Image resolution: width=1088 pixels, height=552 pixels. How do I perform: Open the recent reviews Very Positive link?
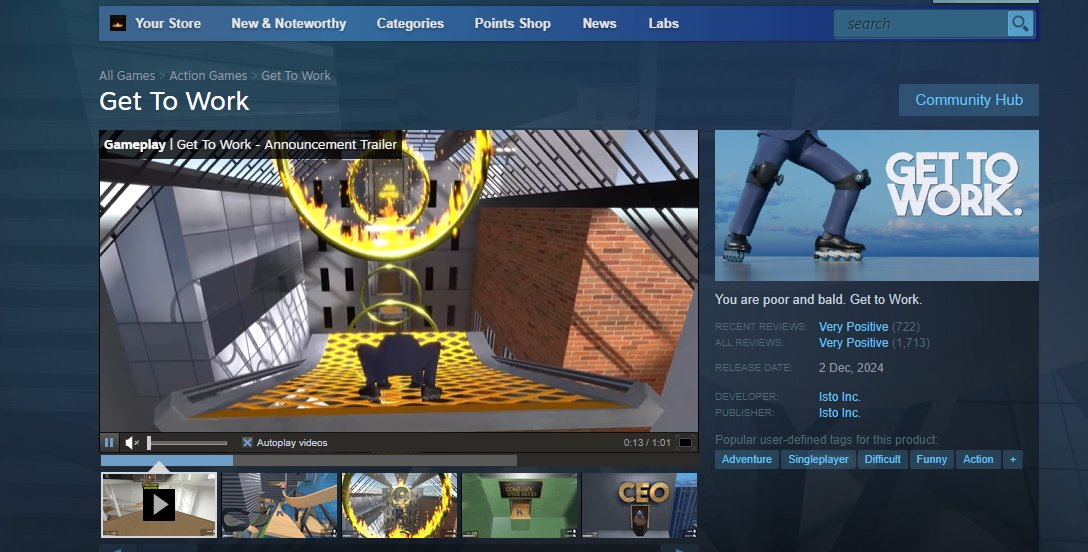click(x=853, y=327)
